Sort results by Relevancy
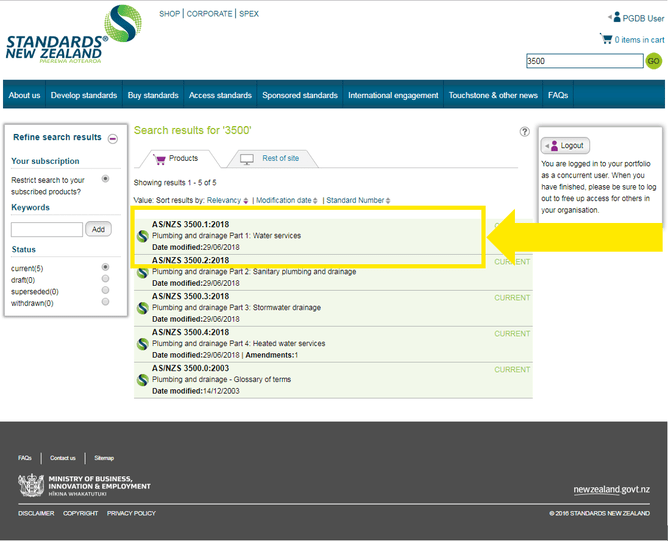This screenshot has width=668, height=541. tap(226, 200)
